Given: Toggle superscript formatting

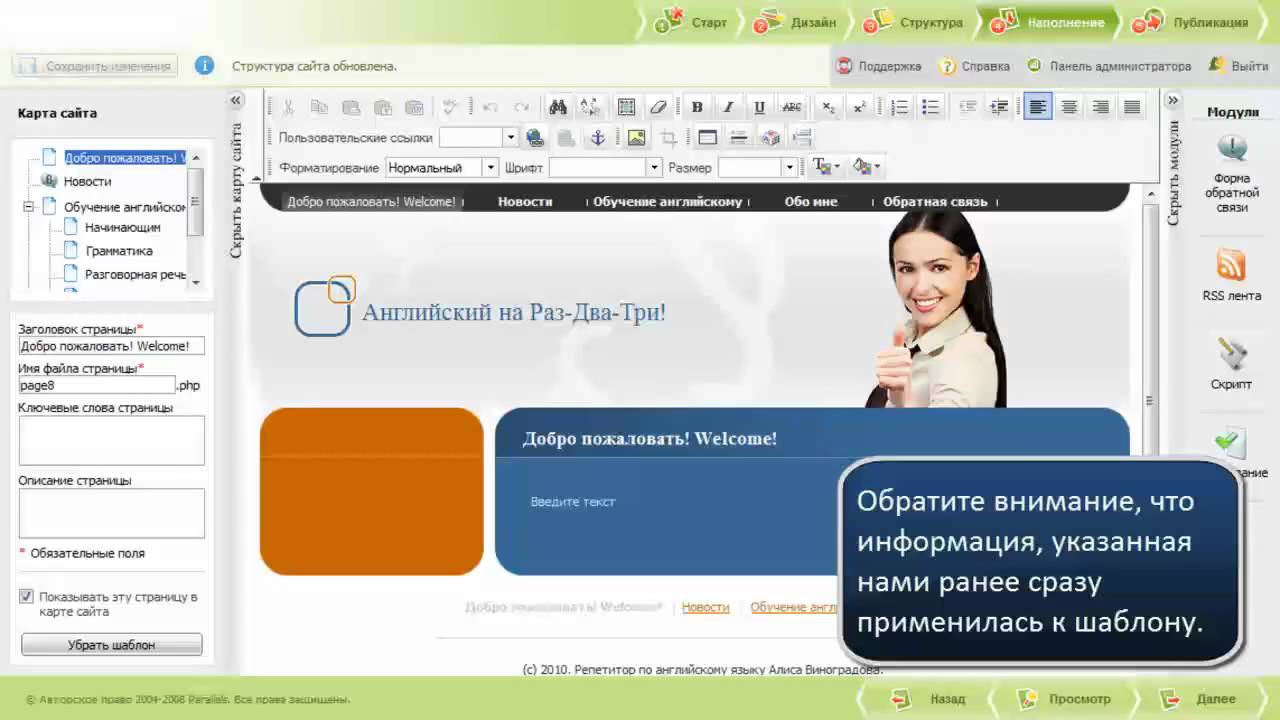Looking at the screenshot, I should tap(859, 107).
